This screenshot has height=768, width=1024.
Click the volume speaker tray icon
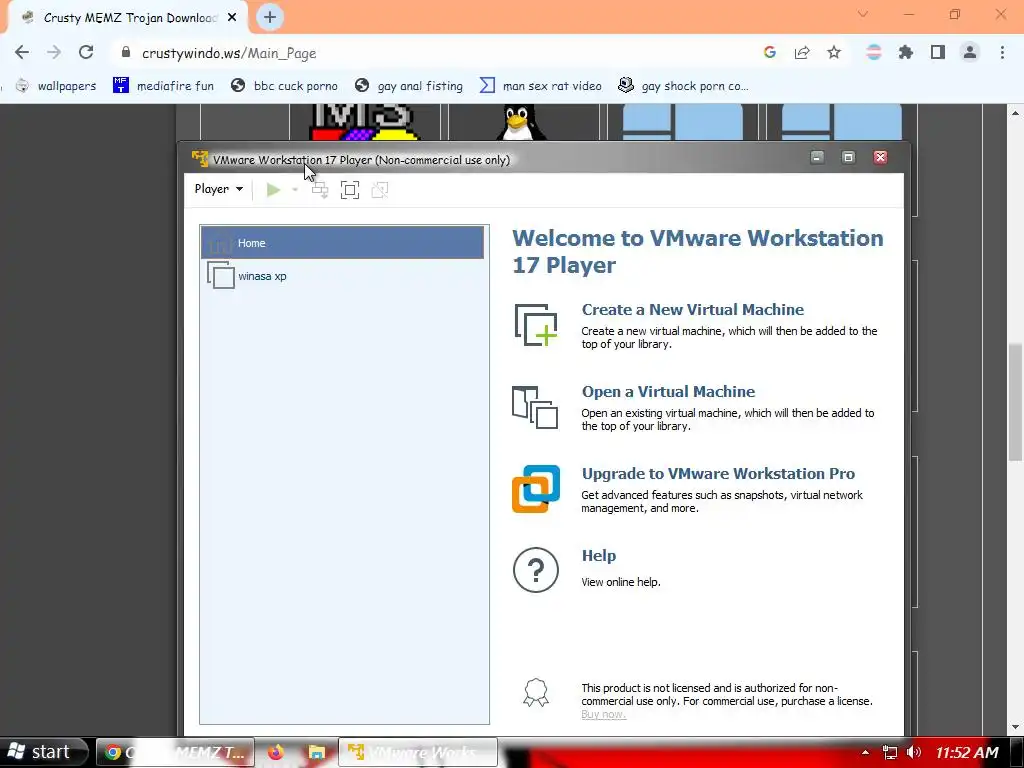point(914,752)
